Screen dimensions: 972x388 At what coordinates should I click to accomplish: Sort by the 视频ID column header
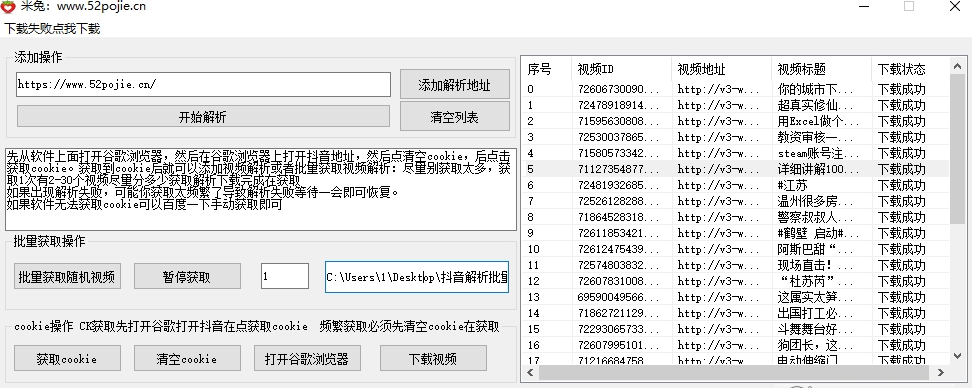[622, 69]
